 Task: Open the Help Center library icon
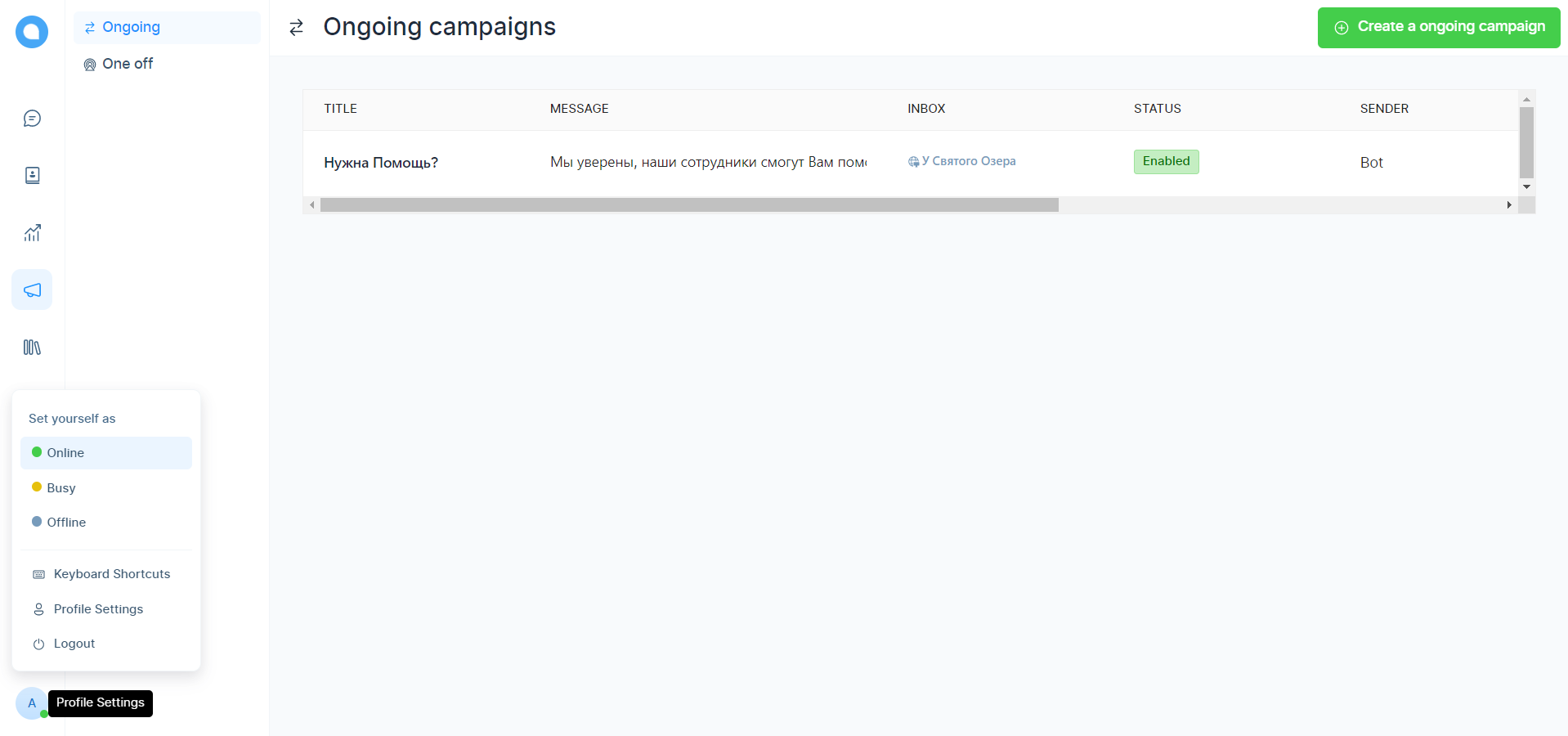[31, 347]
